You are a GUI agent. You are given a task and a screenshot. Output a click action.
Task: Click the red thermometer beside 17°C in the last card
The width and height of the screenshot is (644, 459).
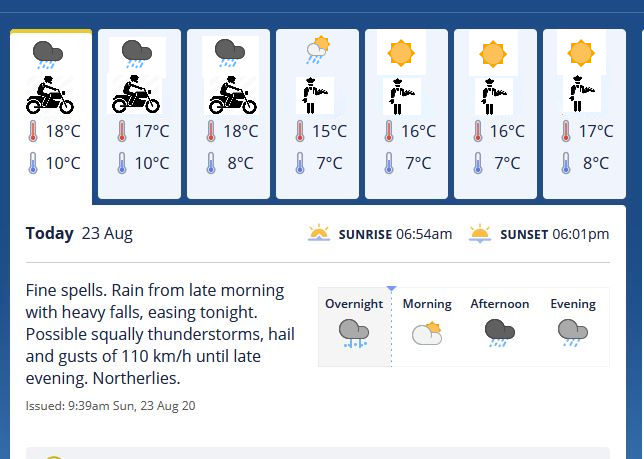coord(566,131)
